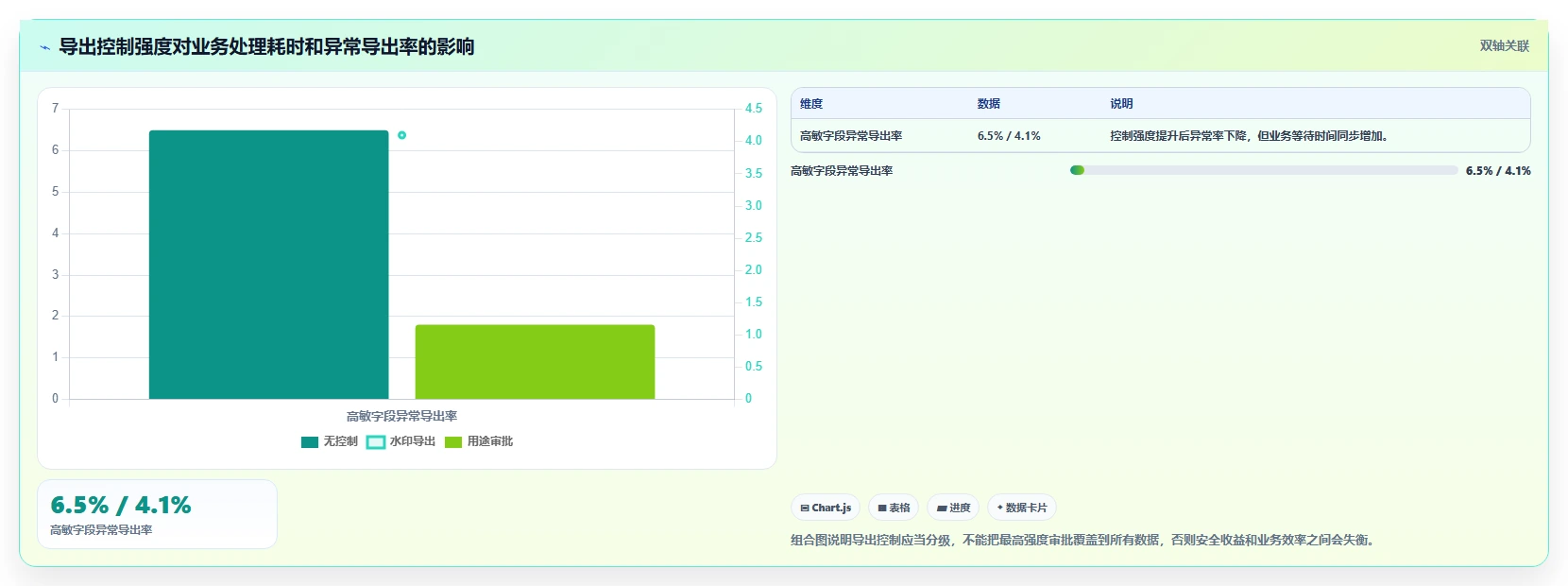Click the 高敏字段异常导出率 label beside the progress bar

842,171
